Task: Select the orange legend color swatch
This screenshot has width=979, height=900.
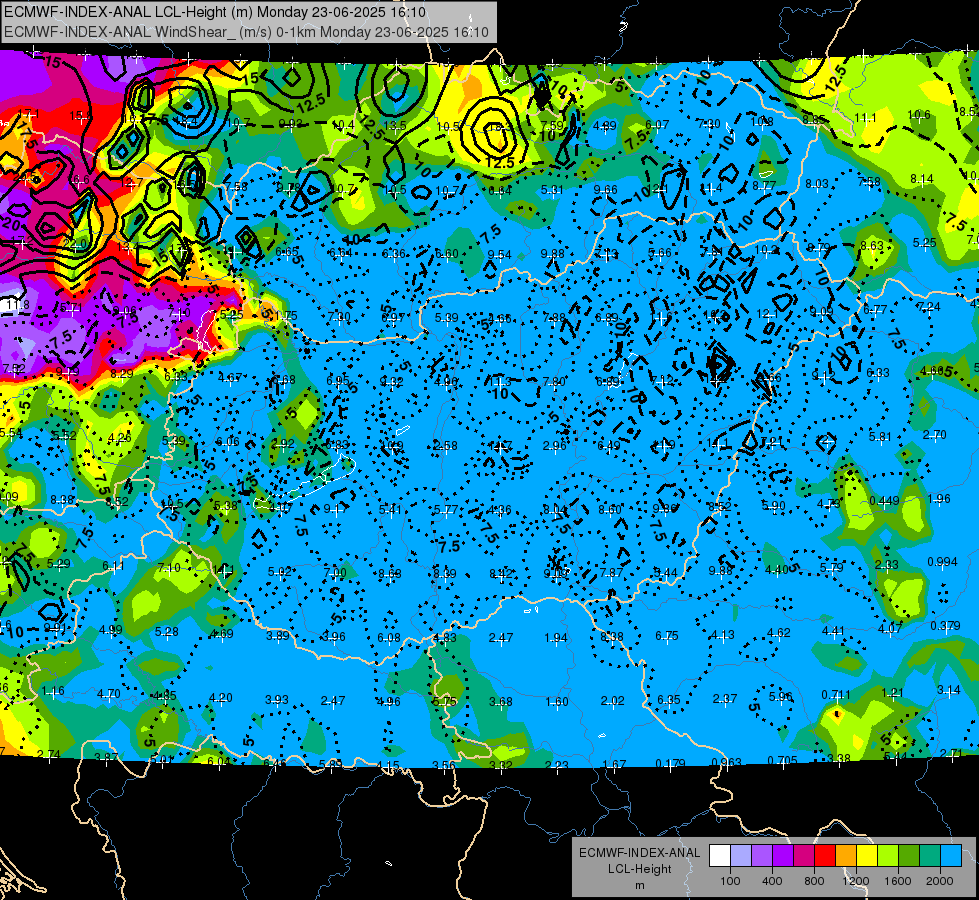Action: click(x=846, y=855)
